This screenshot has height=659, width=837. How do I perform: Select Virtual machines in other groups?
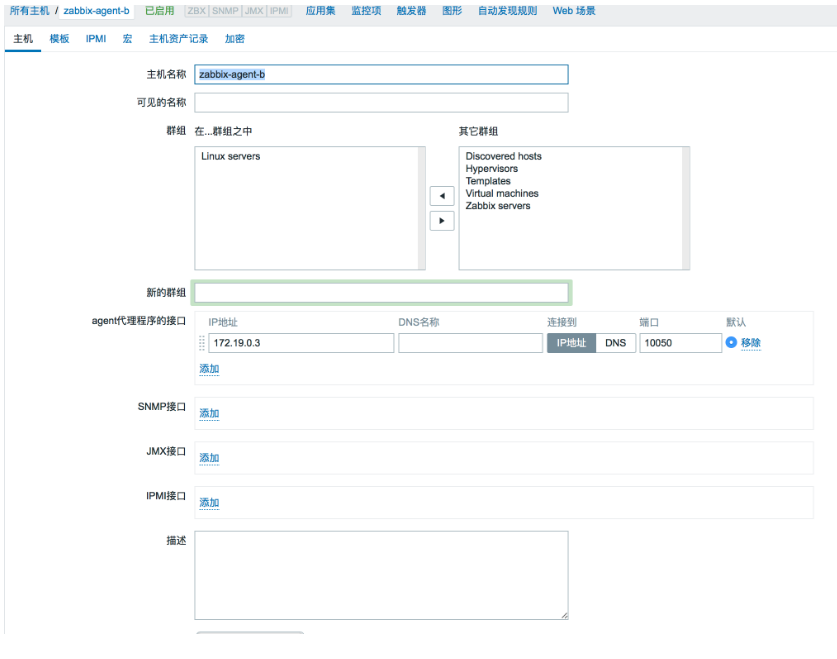(502, 193)
